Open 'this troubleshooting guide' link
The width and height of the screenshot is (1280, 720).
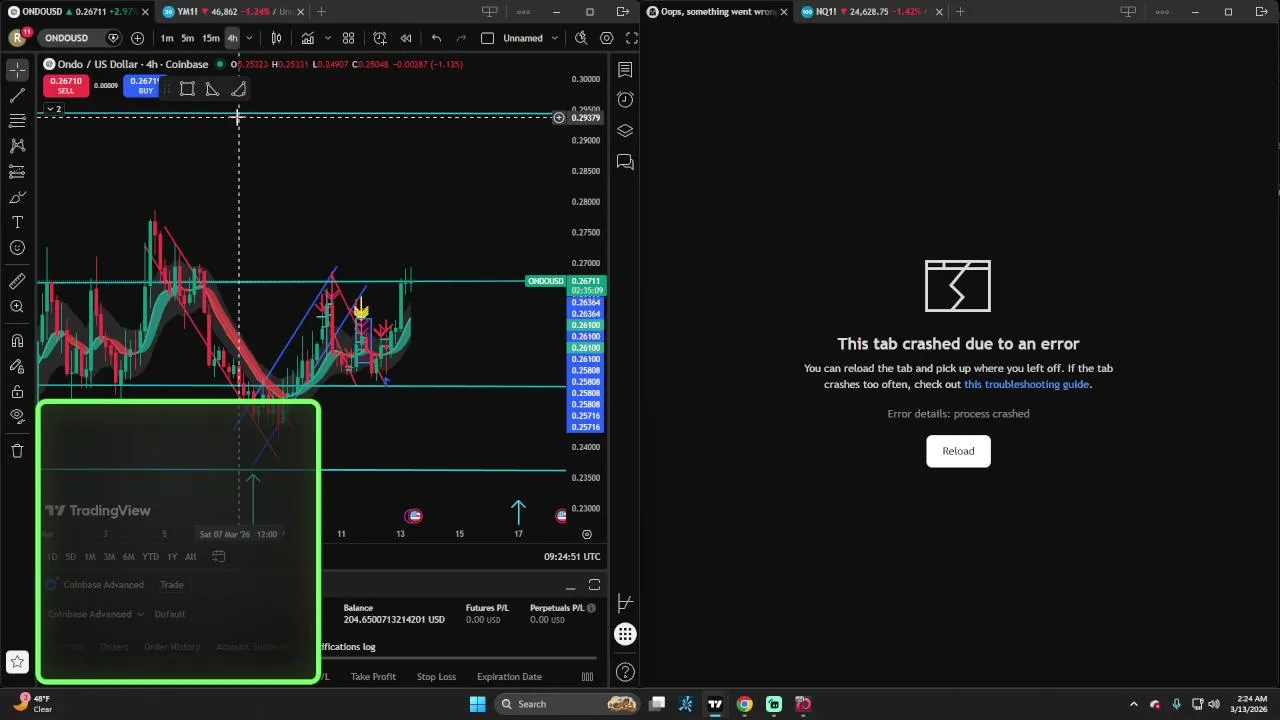tap(1026, 384)
